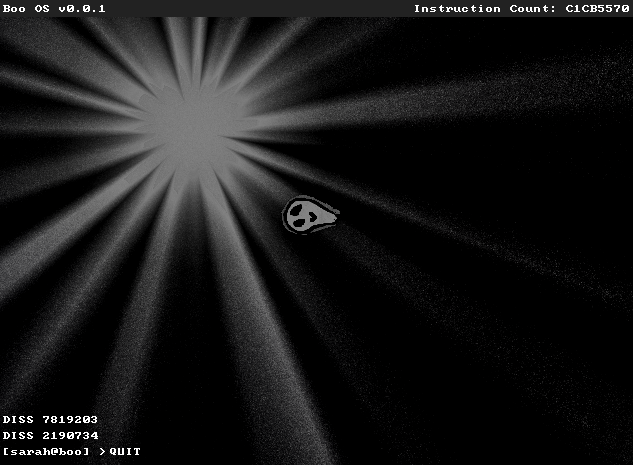633x465 pixels.
Task: Click the "Instruction Count:" label
Action: point(485,8)
